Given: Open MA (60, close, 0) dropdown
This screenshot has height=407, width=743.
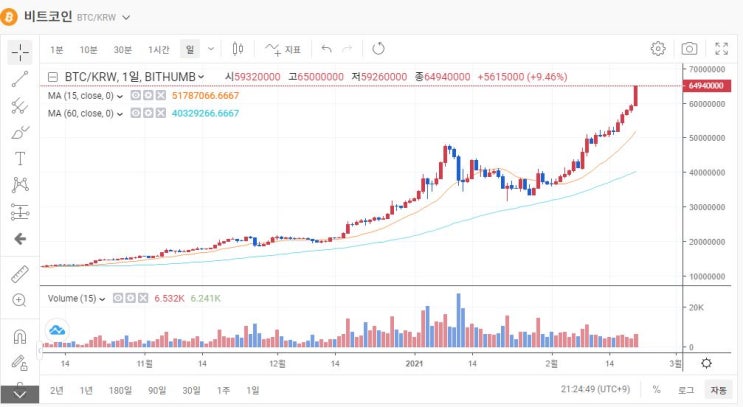Looking at the screenshot, I should point(119,114).
